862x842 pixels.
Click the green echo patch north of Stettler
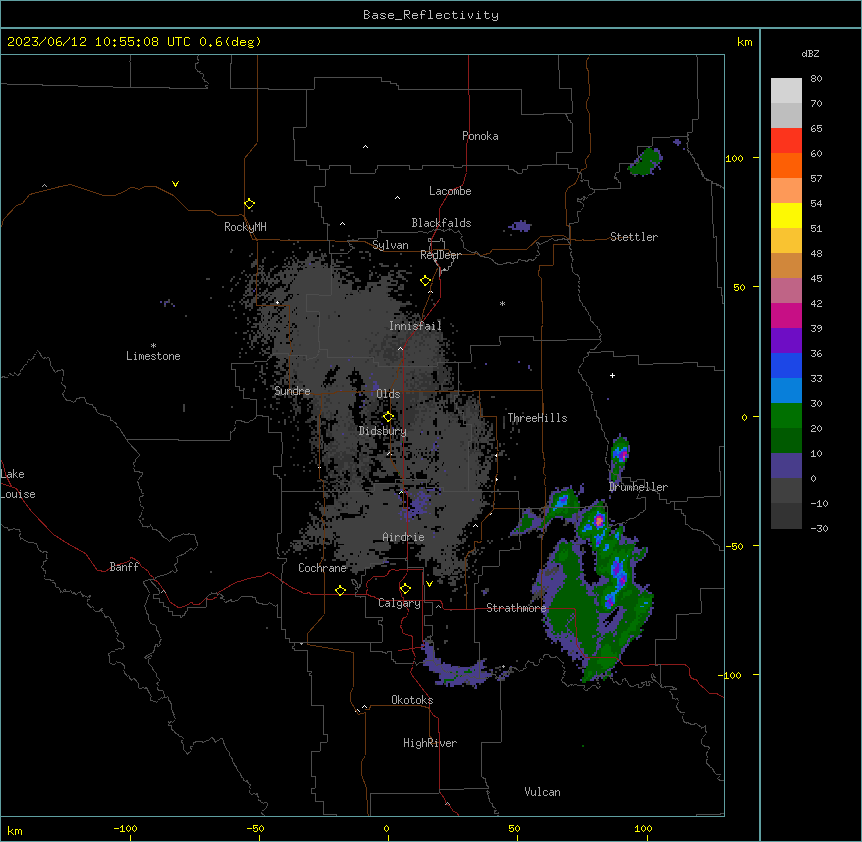tap(645, 162)
